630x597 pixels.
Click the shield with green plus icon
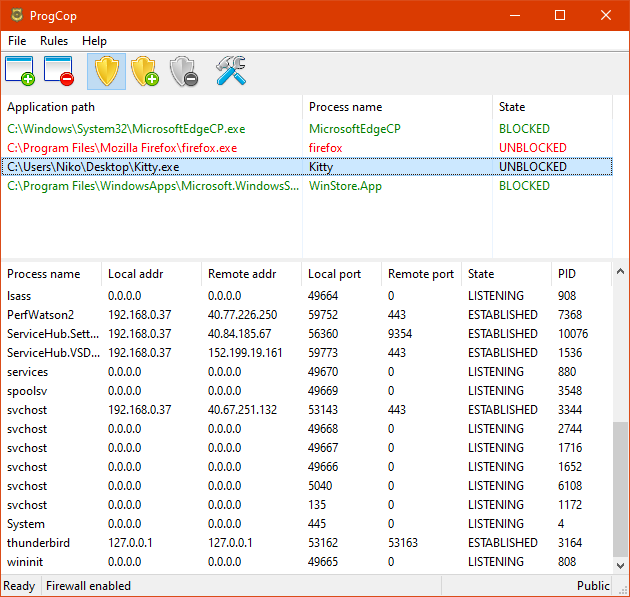[144, 71]
